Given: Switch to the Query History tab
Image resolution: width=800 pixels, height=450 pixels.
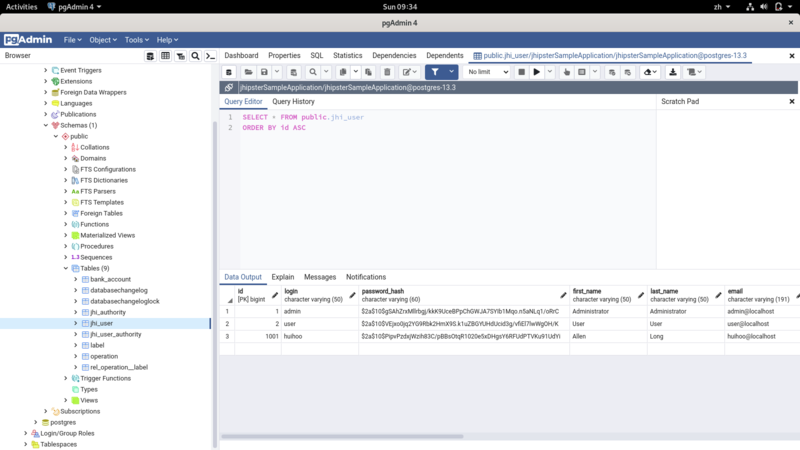Looking at the screenshot, I should point(293,102).
